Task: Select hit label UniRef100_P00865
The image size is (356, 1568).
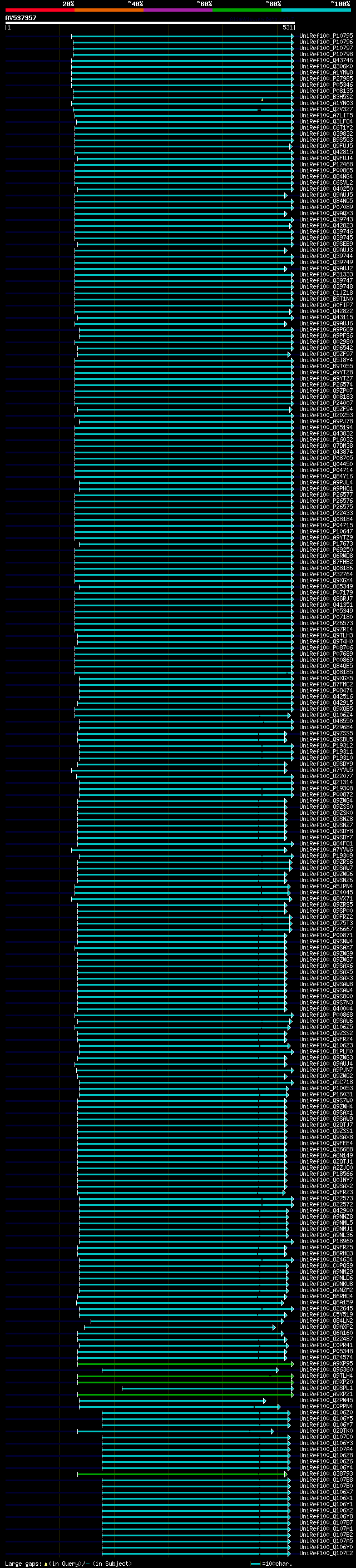Action: (x=326, y=170)
